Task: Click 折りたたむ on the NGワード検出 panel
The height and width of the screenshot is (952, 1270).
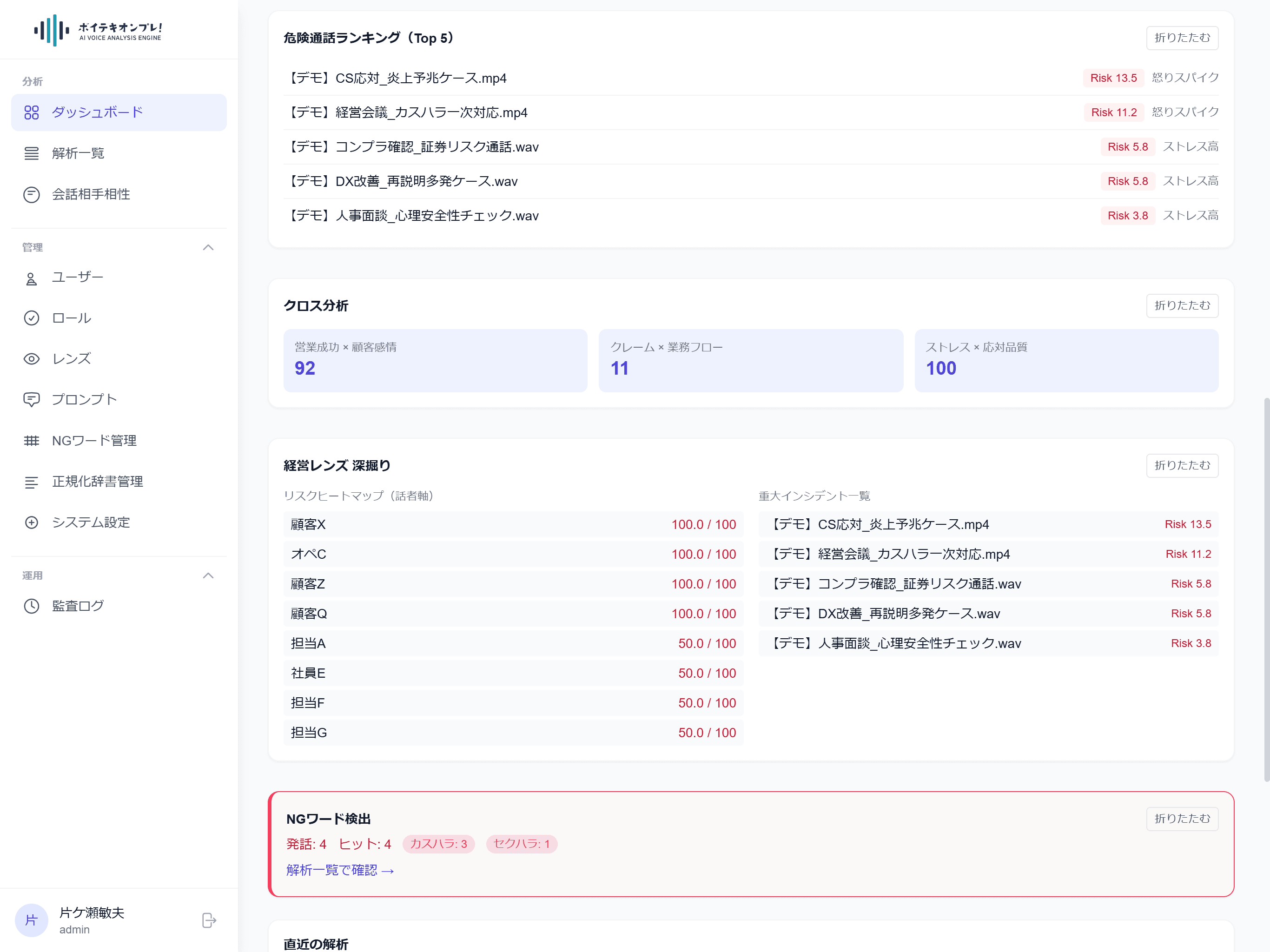Action: (1182, 819)
